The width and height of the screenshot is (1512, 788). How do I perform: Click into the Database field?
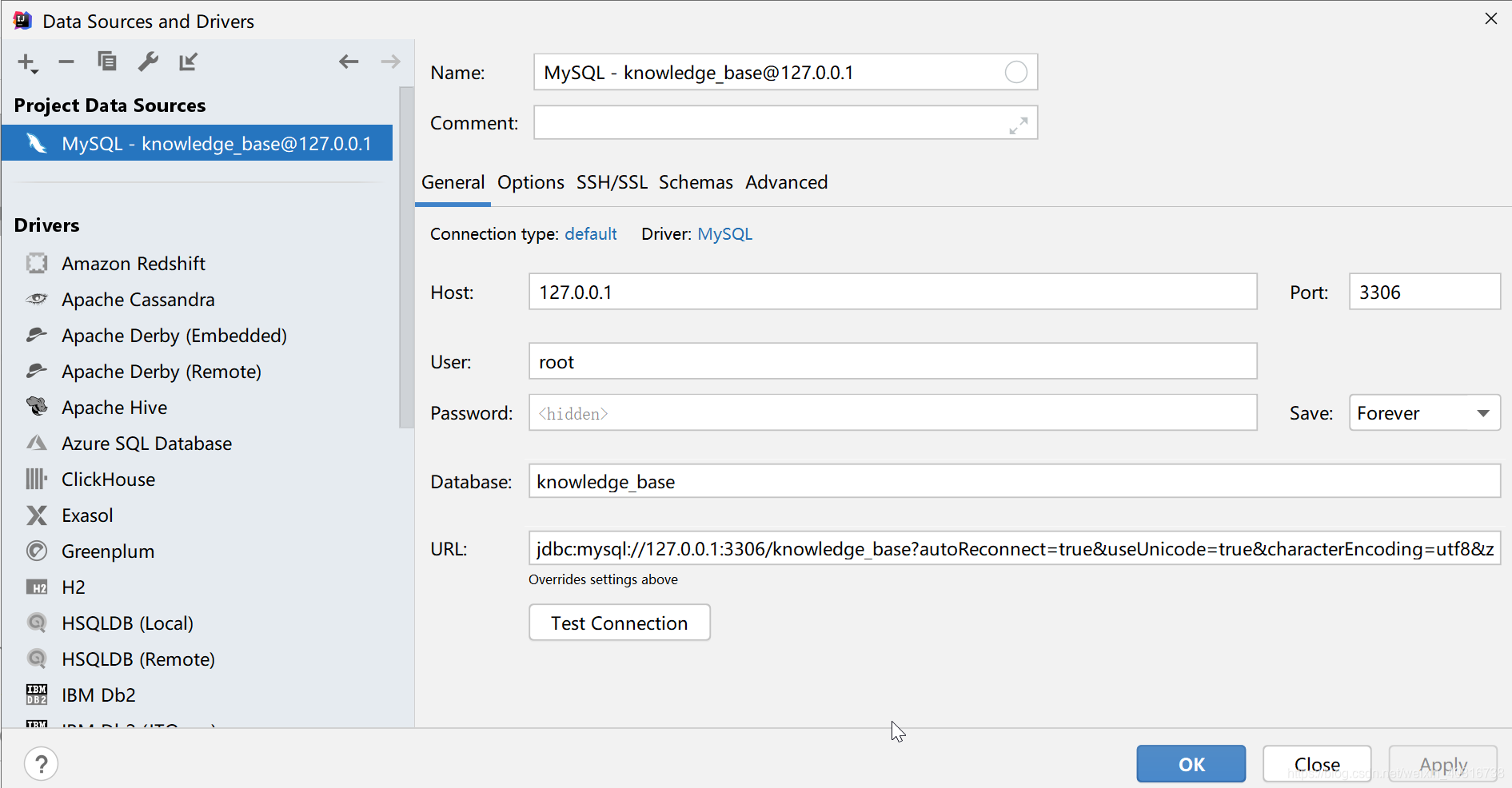[x=1014, y=481]
